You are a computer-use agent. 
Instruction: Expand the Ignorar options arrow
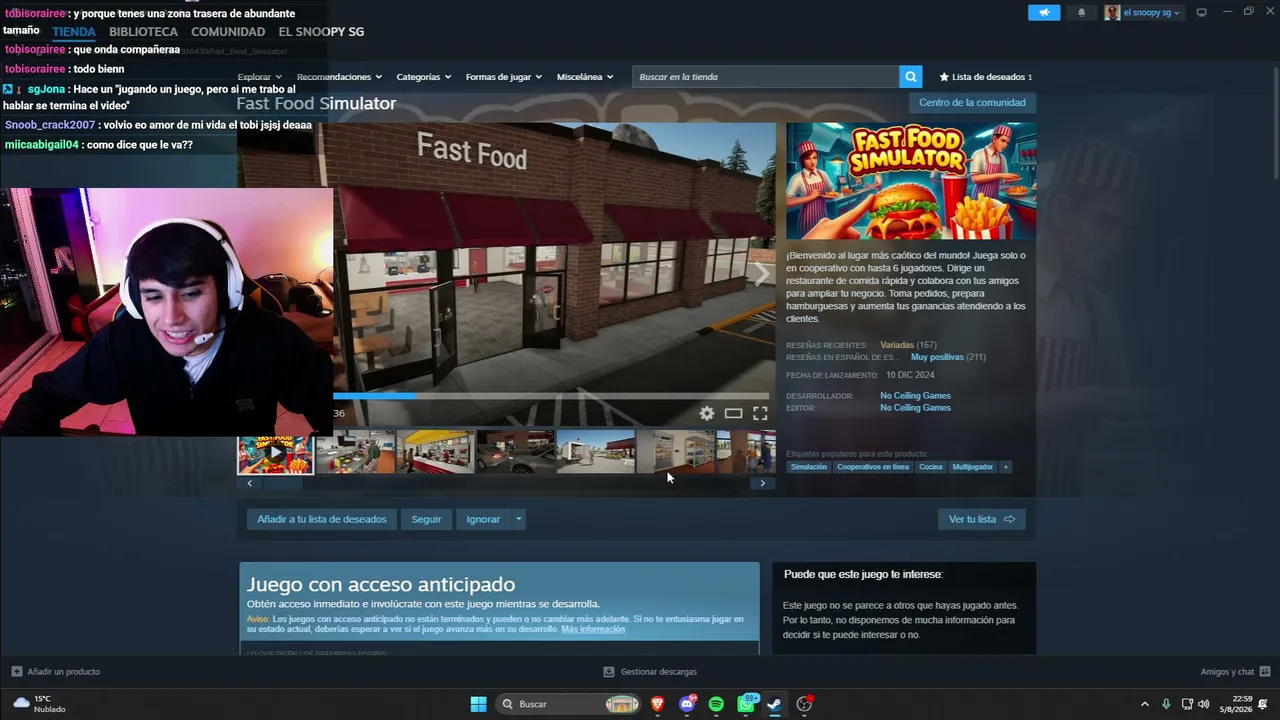(x=518, y=519)
